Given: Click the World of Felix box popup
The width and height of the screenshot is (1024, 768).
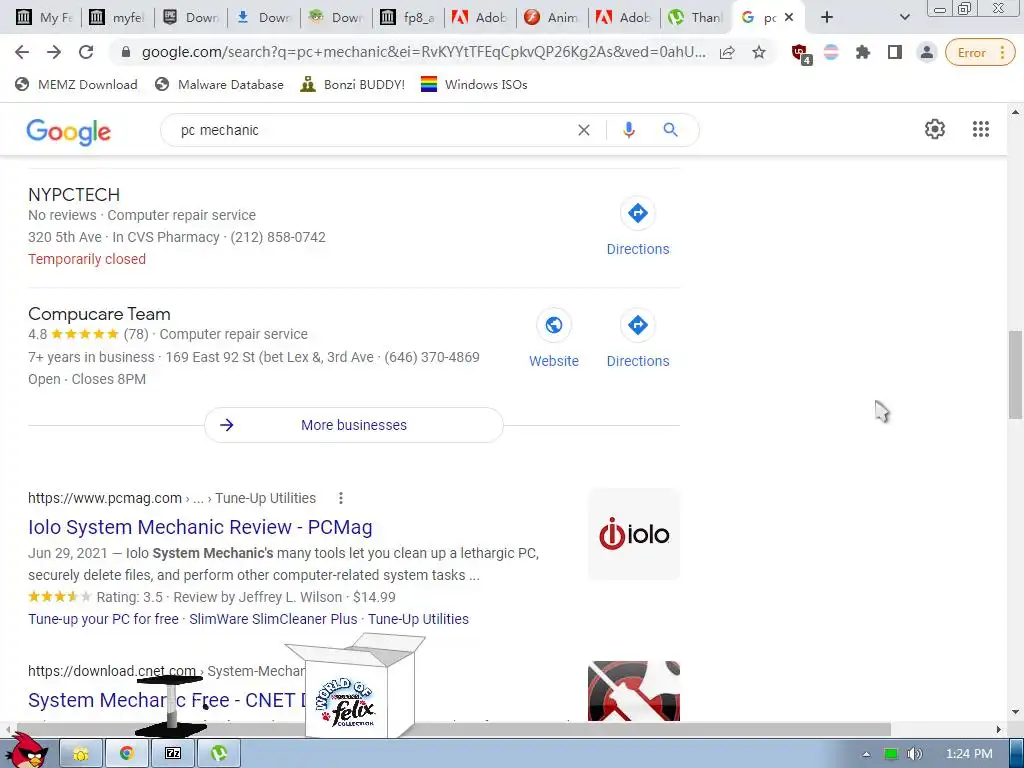Looking at the screenshot, I should coord(356,687).
